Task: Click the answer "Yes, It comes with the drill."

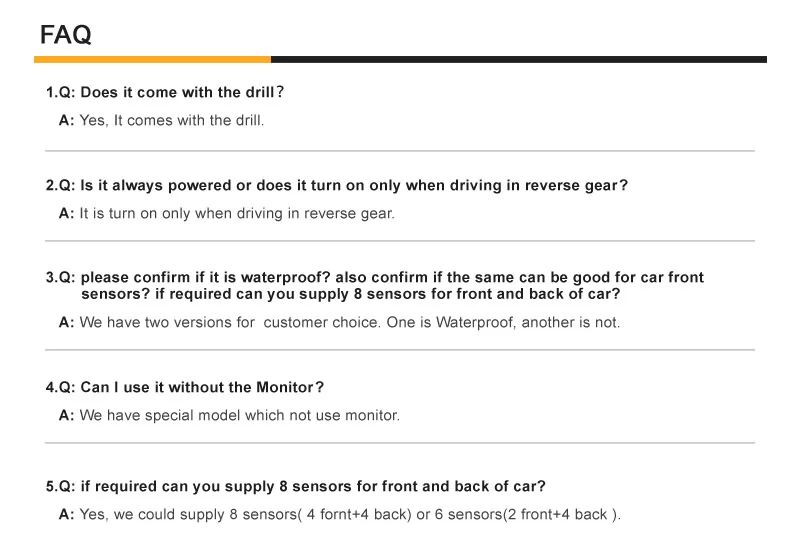Action: [172, 120]
